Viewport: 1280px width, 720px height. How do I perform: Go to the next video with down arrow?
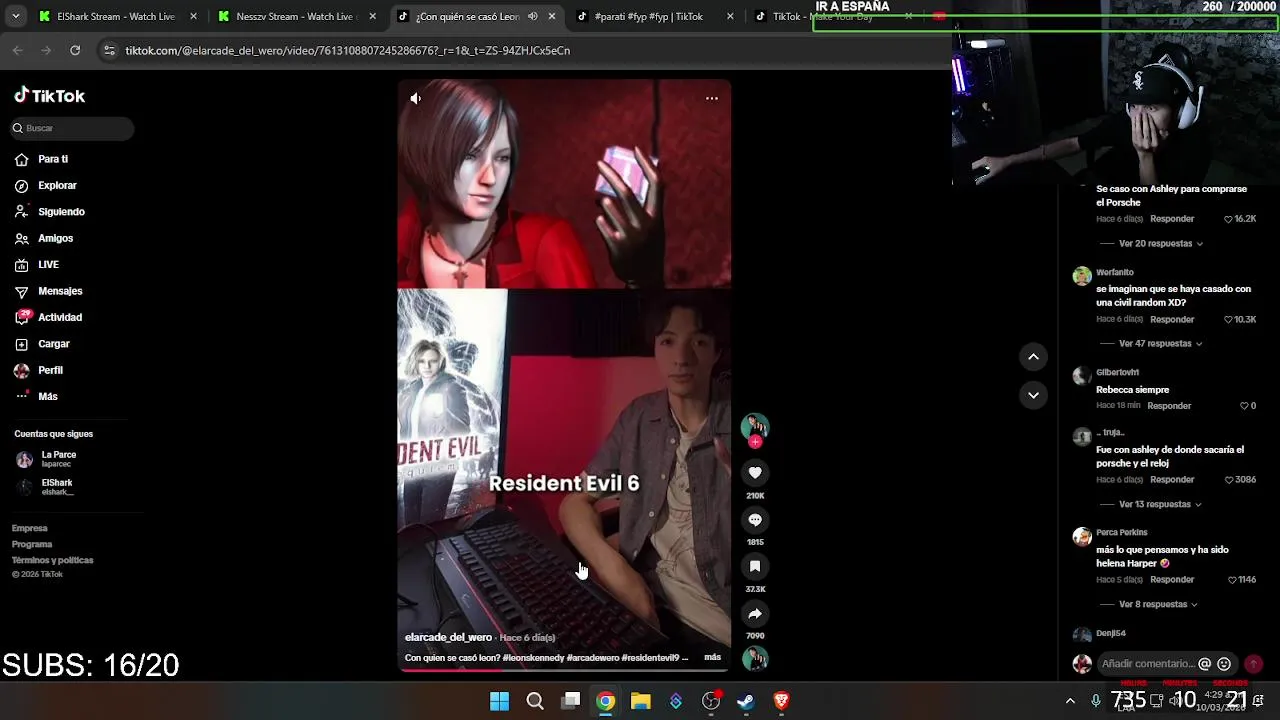[x=1033, y=395]
